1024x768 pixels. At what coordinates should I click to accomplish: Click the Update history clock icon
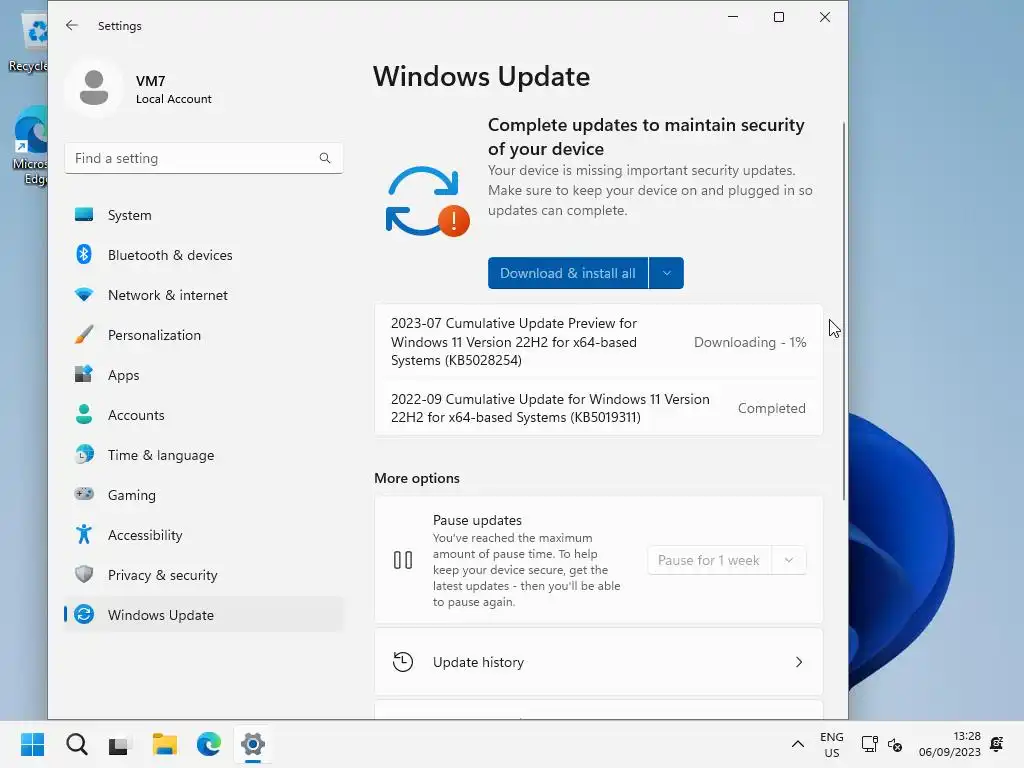coord(403,662)
